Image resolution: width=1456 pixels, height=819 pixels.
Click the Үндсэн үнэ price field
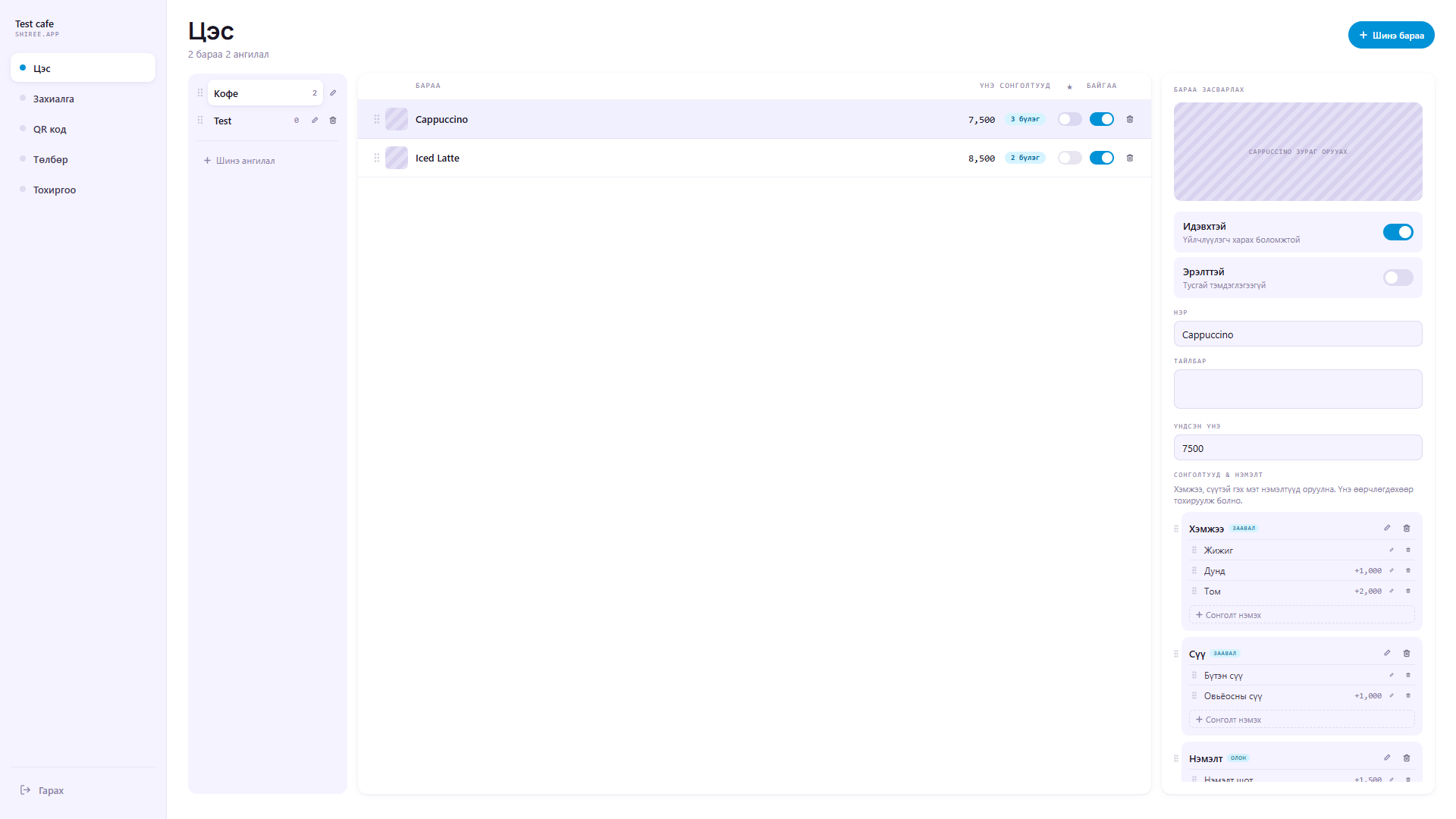pyautogui.click(x=1298, y=448)
